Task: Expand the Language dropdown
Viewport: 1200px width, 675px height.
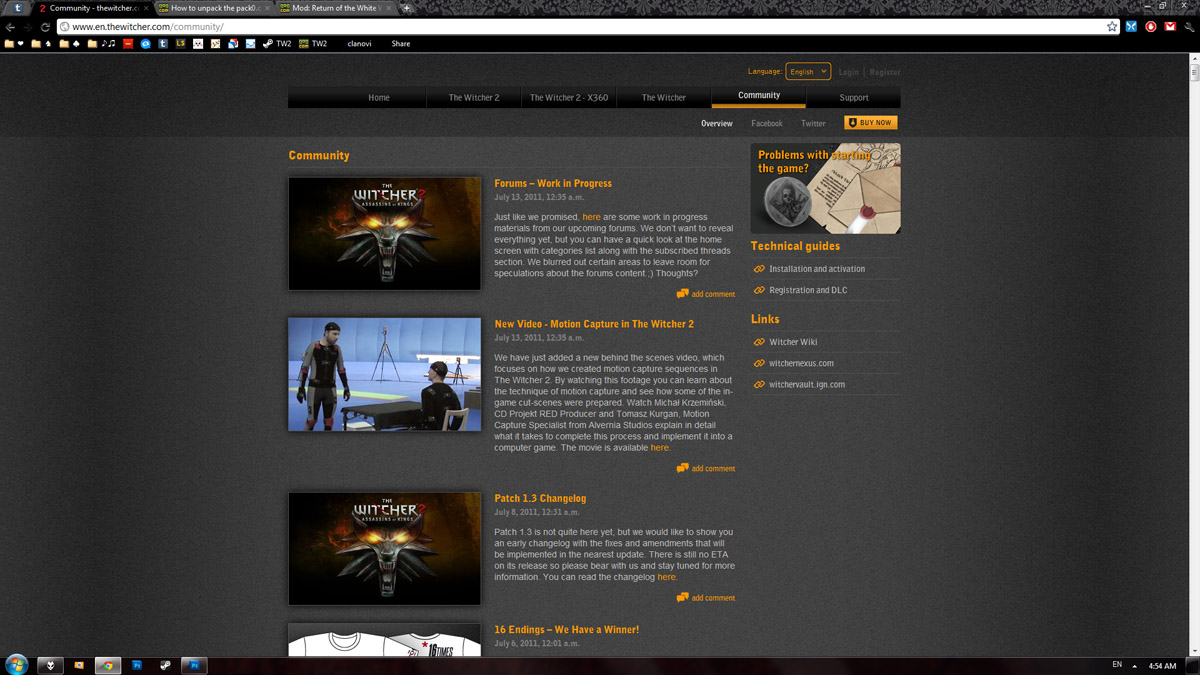Action: click(808, 72)
